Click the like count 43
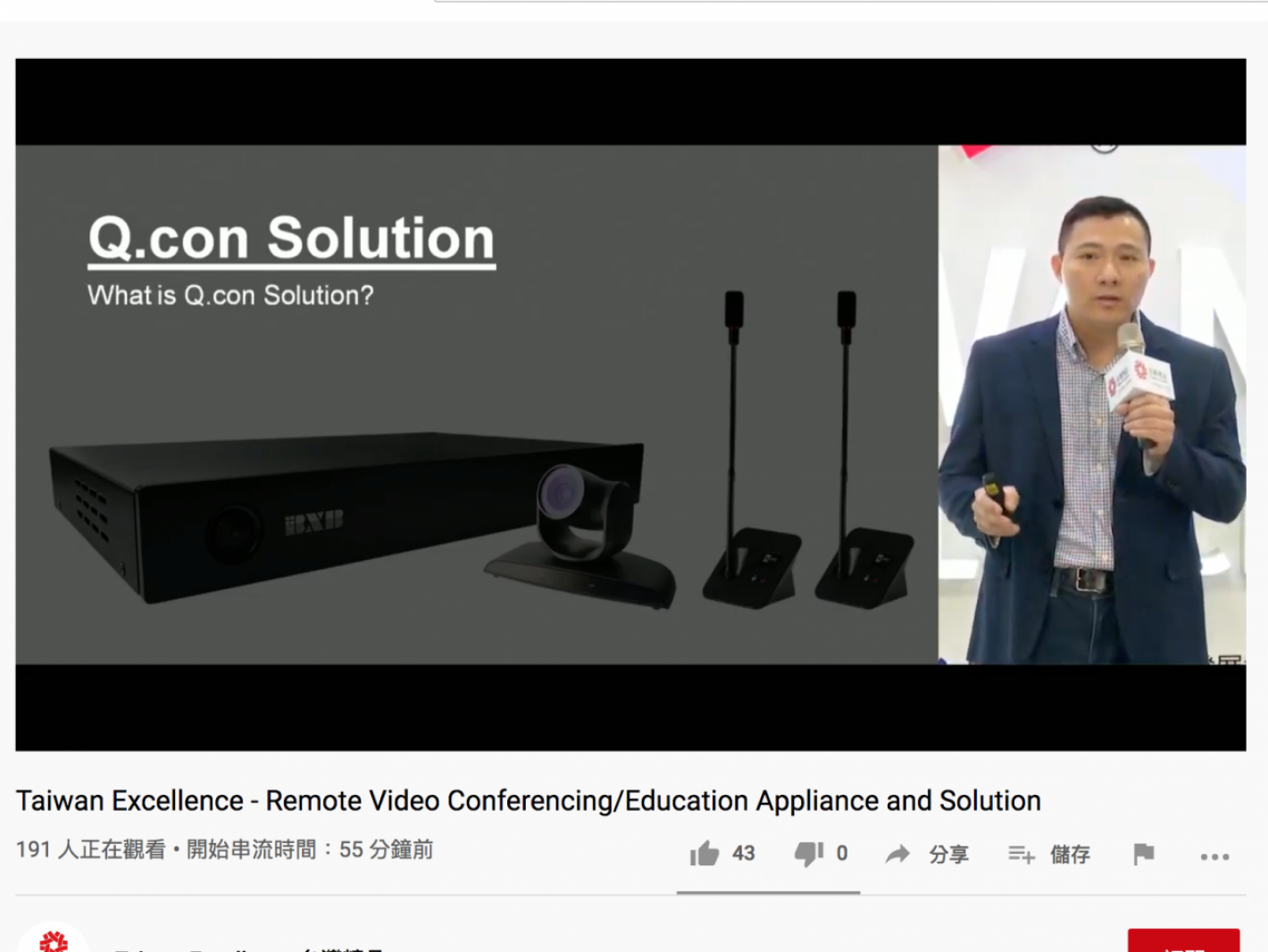This screenshot has height=952, width=1268. [744, 854]
